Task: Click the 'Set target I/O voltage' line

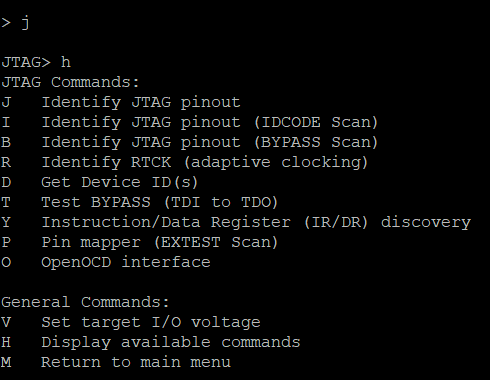Action: pos(131,322)
